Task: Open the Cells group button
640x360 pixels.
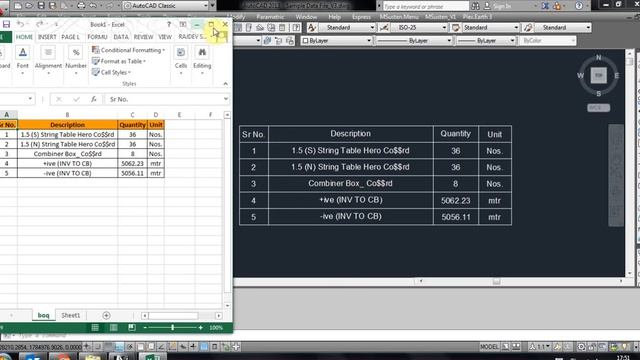Action: 181,61
